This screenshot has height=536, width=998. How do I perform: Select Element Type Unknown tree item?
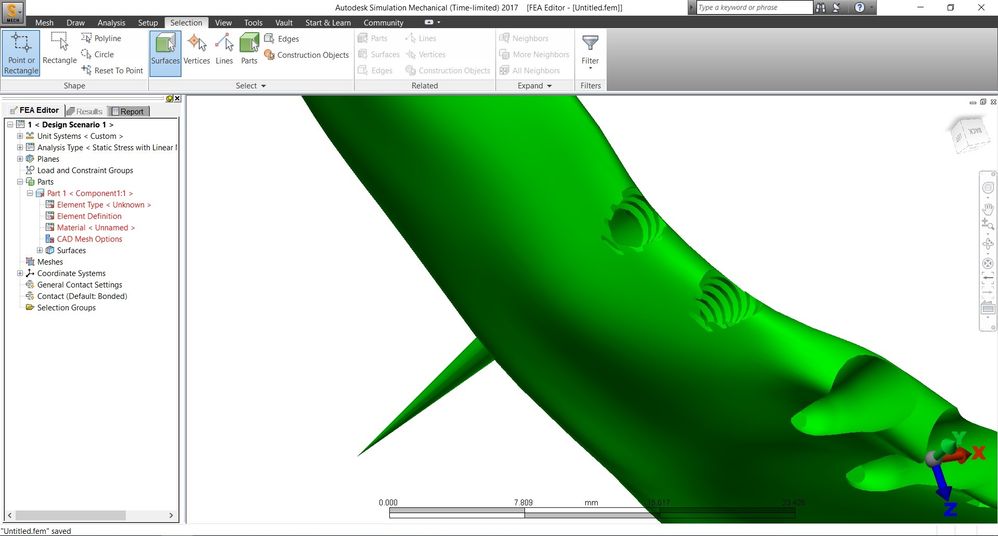104,205
